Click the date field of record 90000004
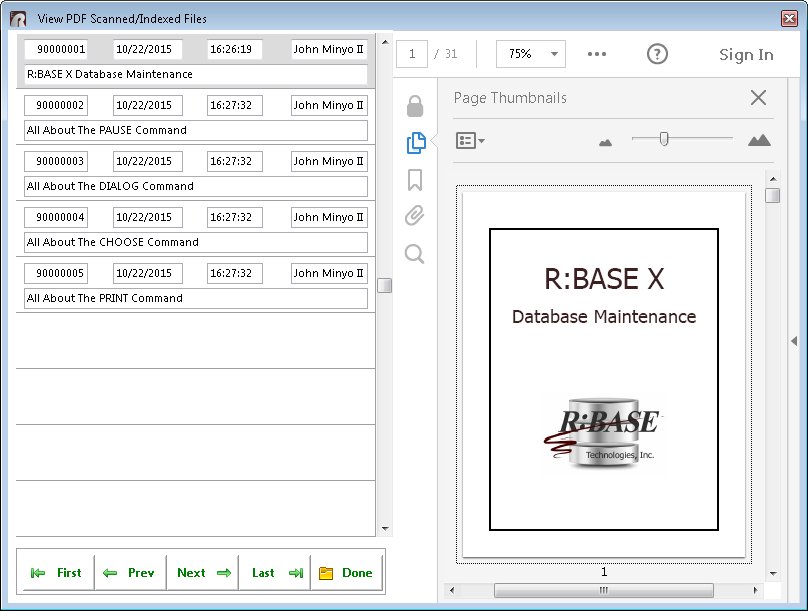Screen dimensions: 808x611 [x=148, y=217]
